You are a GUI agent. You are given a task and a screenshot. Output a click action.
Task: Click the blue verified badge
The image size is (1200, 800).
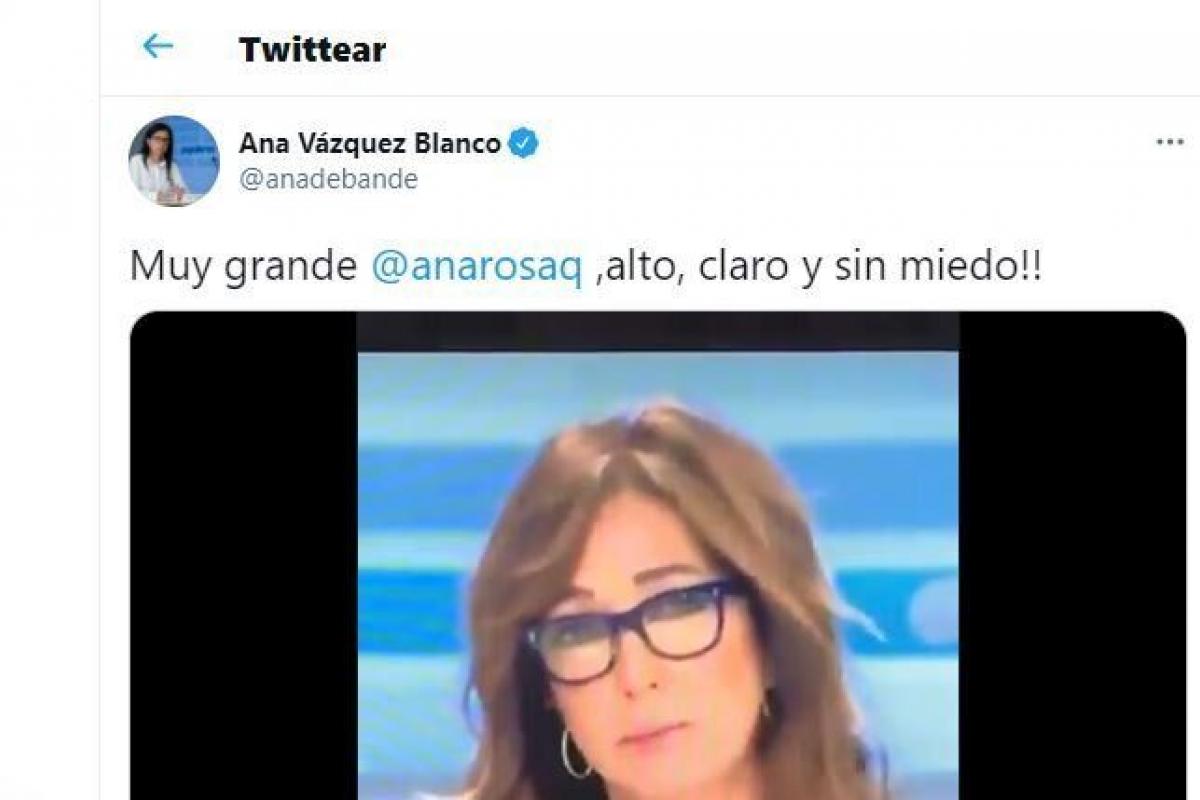click(523, 143)
